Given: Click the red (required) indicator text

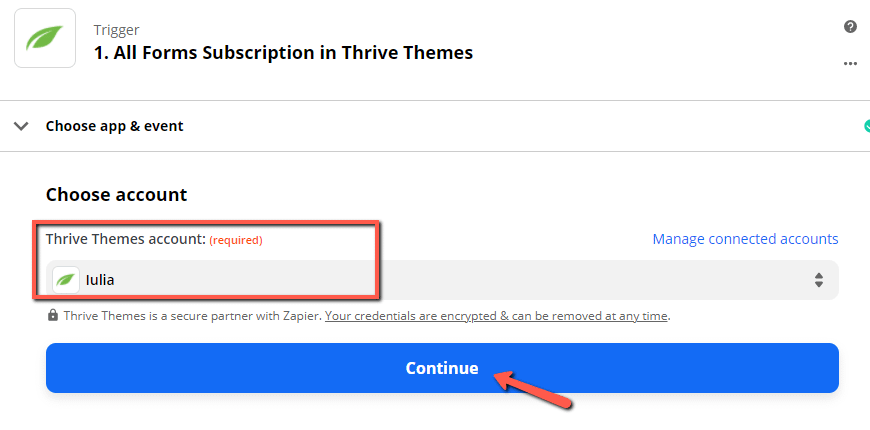Looking at the screenshot, I should [x=236, y=240].
